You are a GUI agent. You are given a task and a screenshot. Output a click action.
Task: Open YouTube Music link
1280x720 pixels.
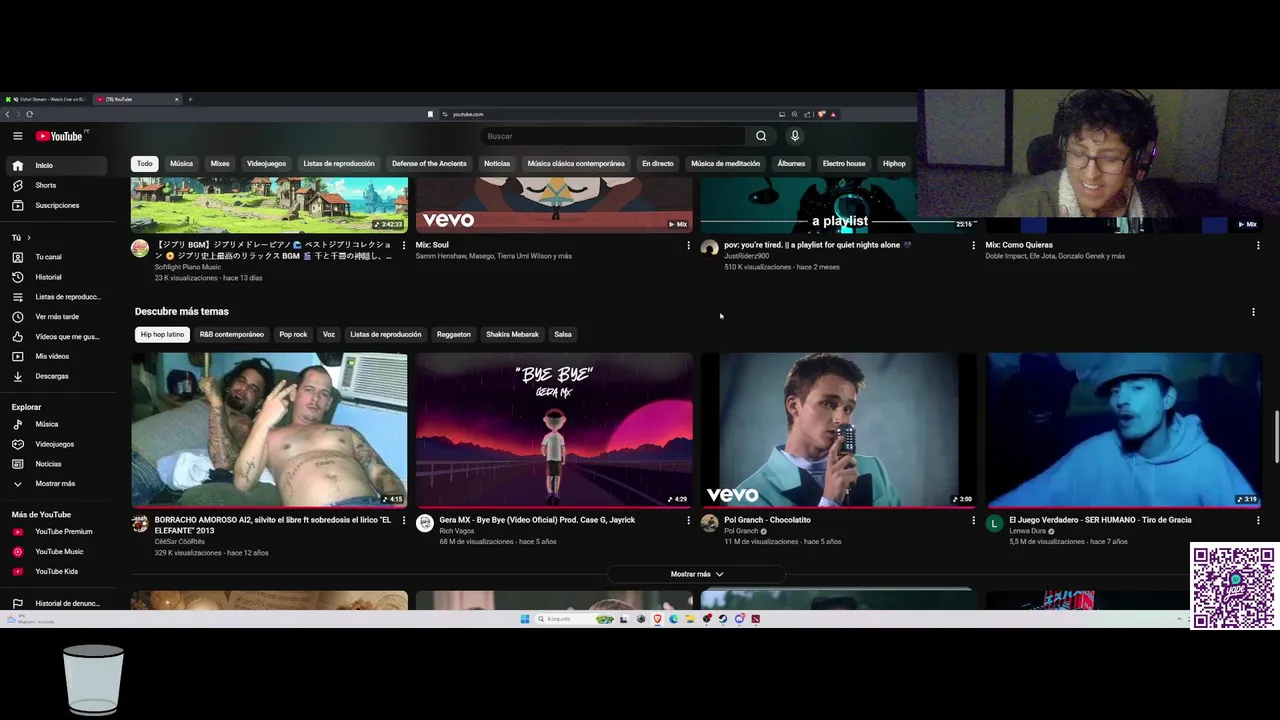[x=58, y=552]
